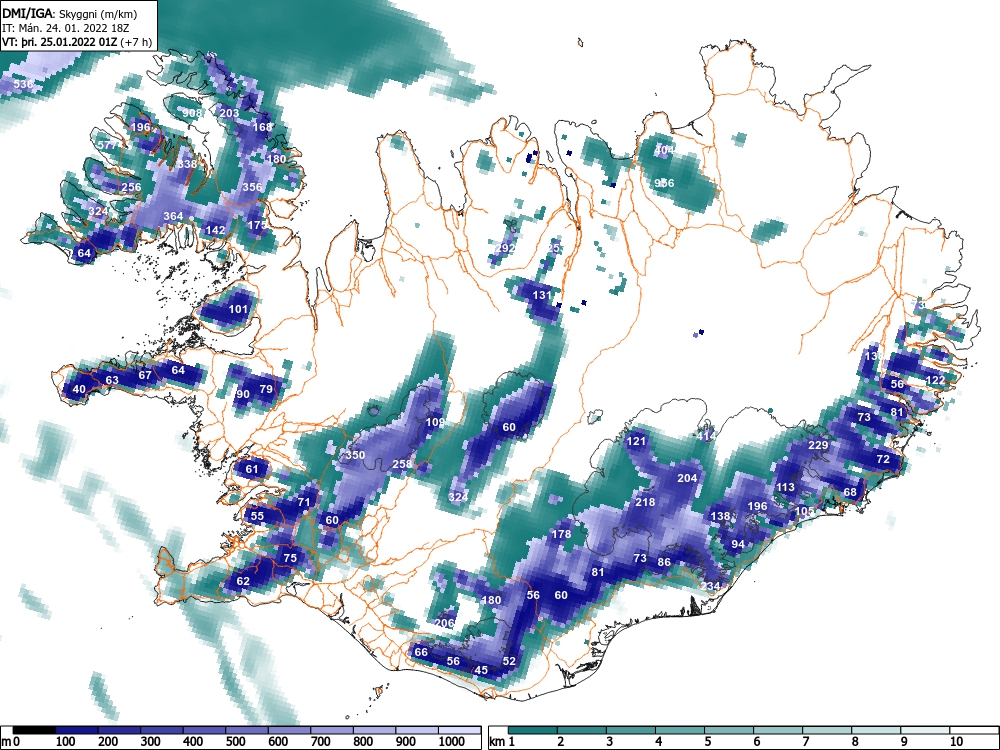Click the 138 visibility value
Screen dimensions: 1000x750
(720, 516)
